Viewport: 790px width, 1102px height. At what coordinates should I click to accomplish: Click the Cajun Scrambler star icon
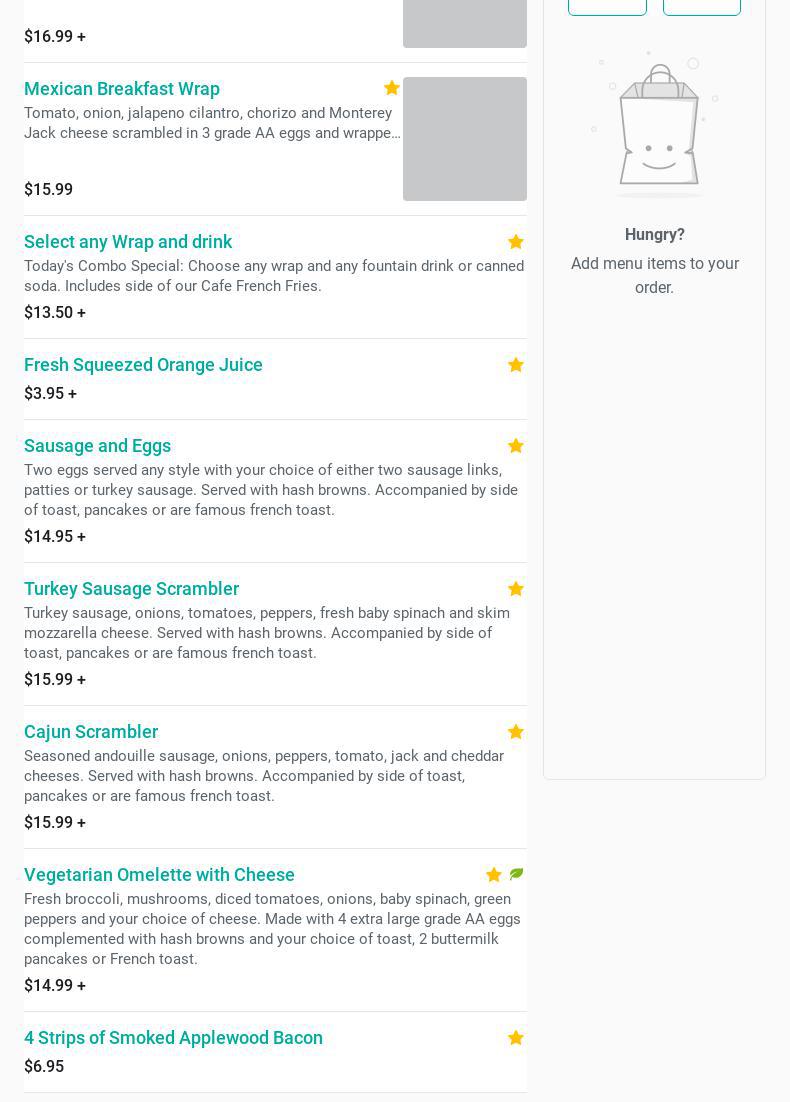pyautogui.click(x=516, y=732)
